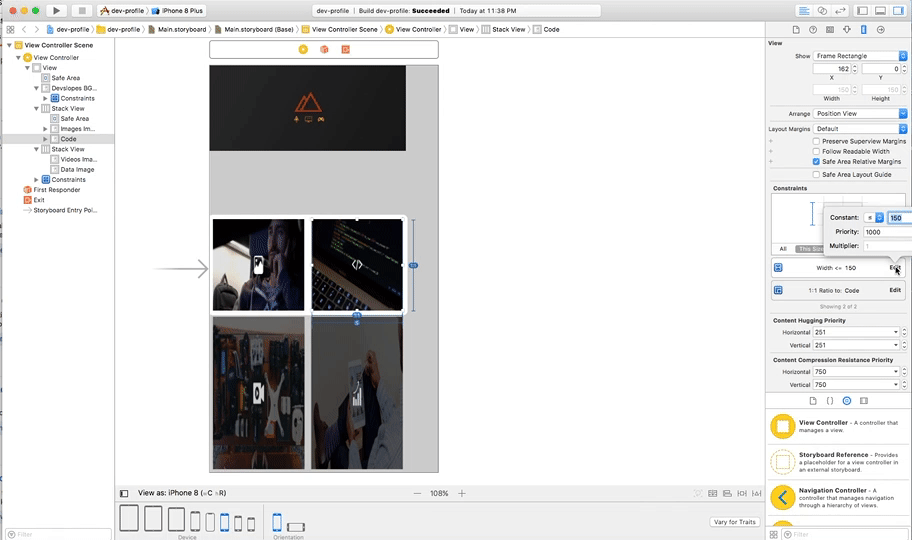Show the Version editor
This screenshot has width=912, height=540.
click(x=840, y=10)
